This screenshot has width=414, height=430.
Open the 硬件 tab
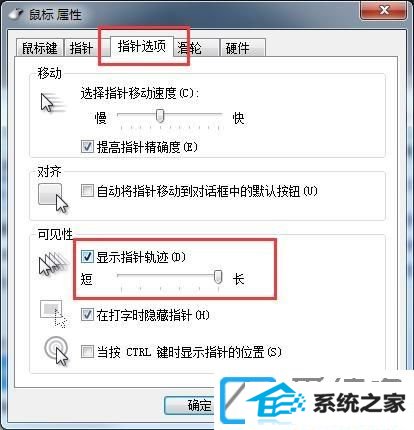coord(242,48)
